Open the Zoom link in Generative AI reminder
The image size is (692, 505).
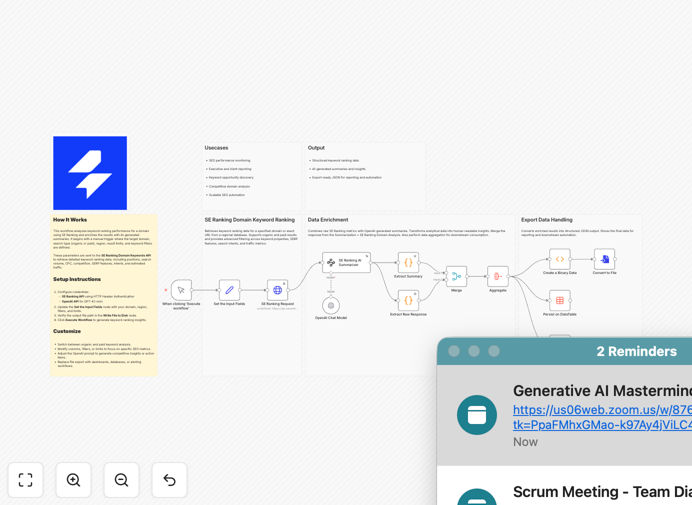pyautogui.click(x=602, y=417)
